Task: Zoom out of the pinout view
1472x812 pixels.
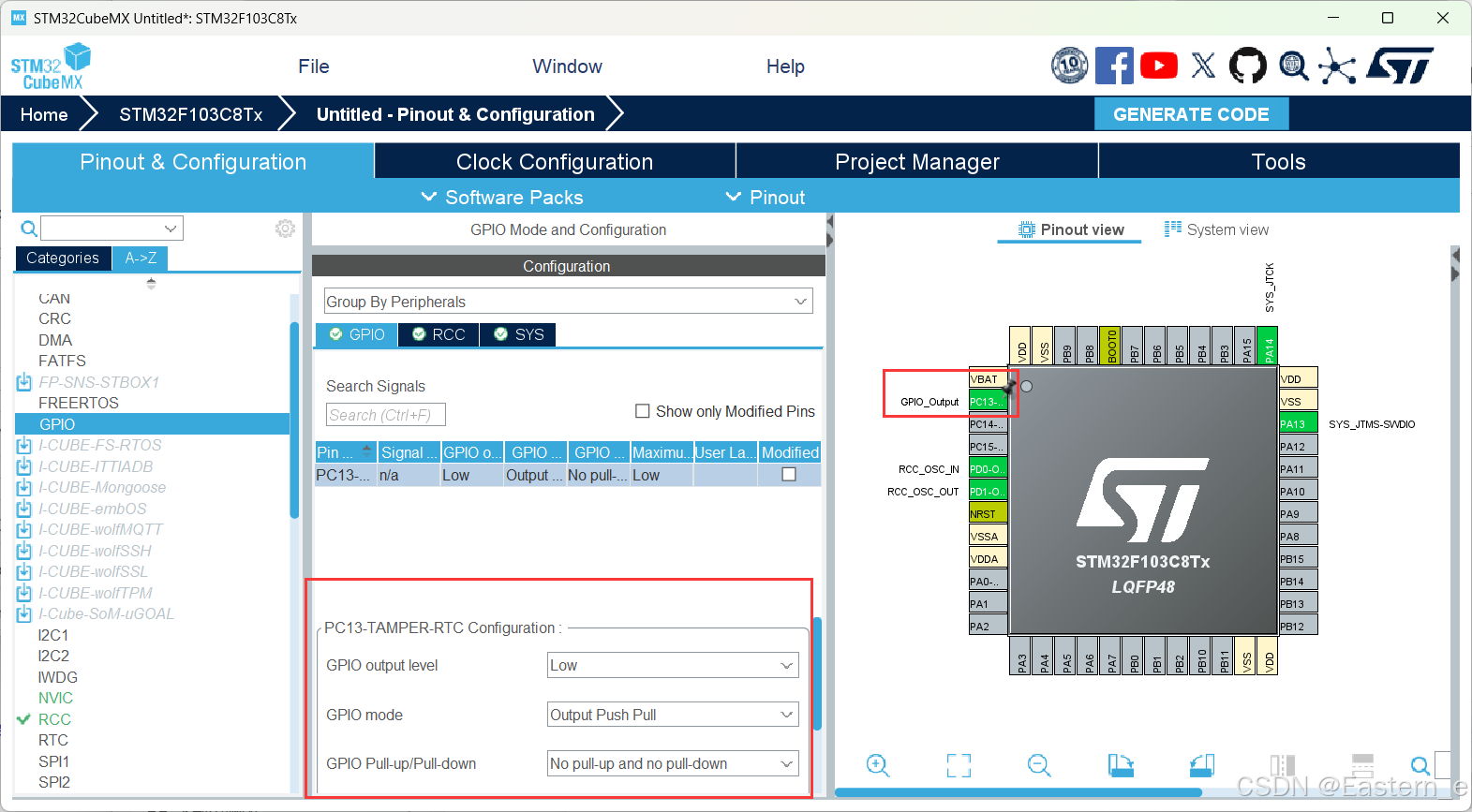Action: pyautogui.click(x=1039, y=765)
